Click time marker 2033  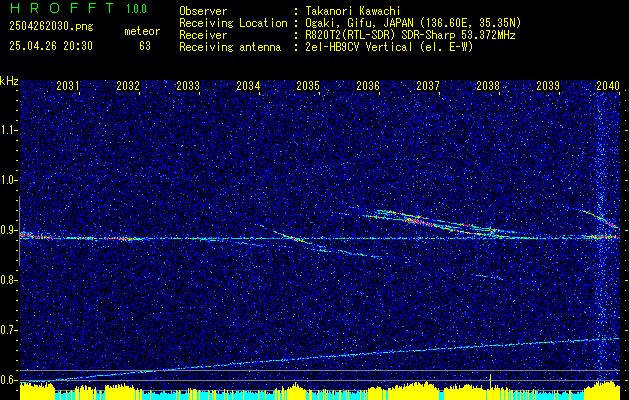coord(188,85)
